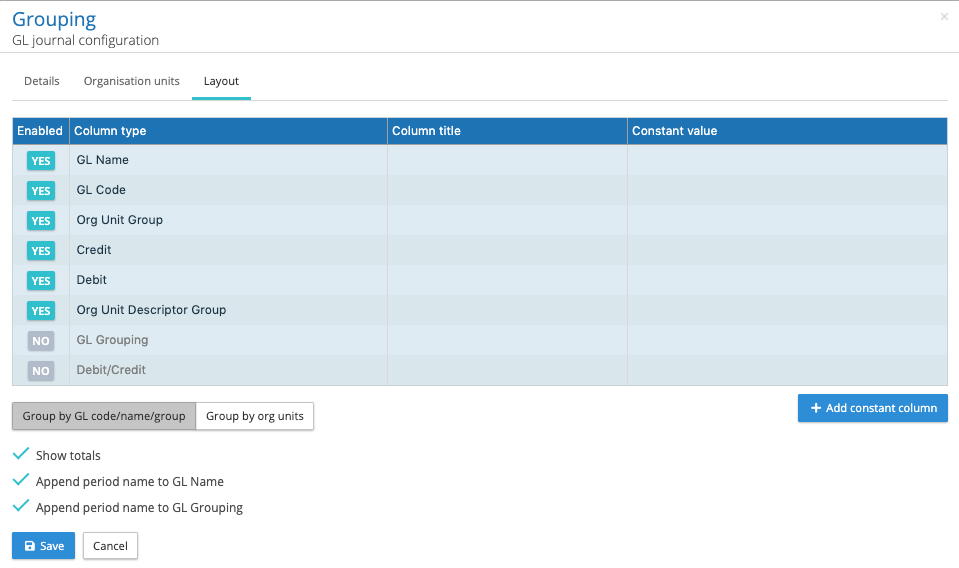Toggle the YES switch for GL Name
Image resolution: width=959 pixels, height=568 pixels.
[x=41, y=161]
